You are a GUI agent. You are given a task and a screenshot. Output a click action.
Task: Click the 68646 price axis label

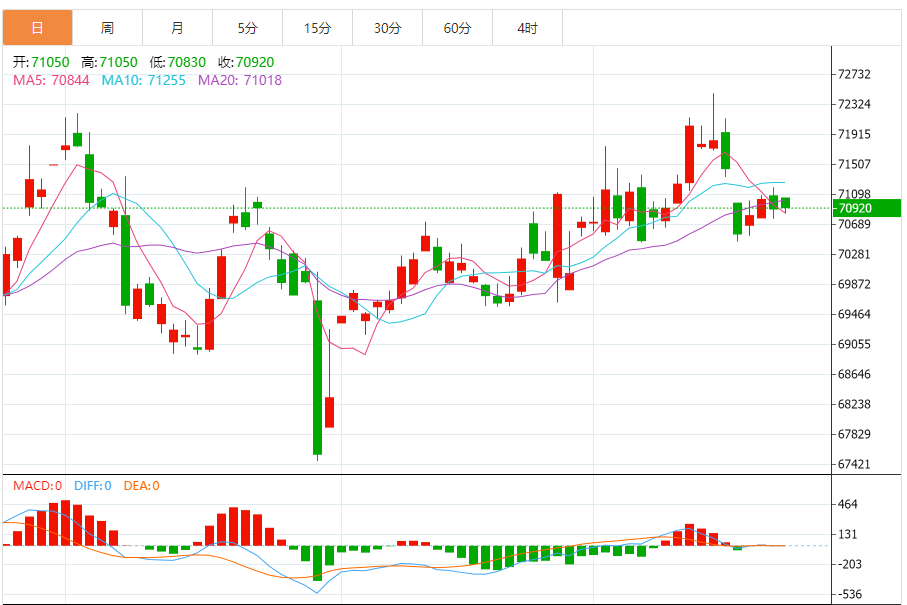(854, 374)
